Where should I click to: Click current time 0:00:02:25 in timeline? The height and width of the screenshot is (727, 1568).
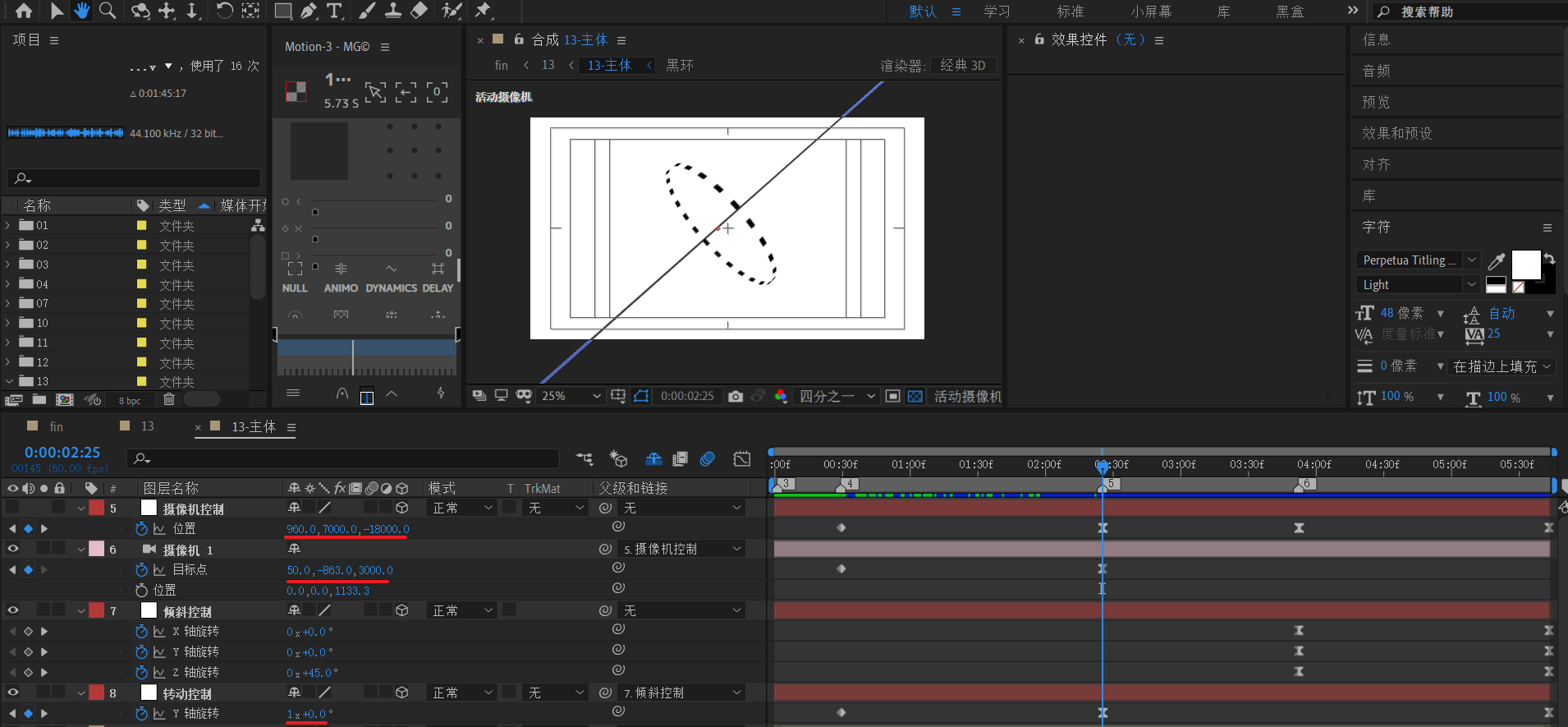pos(62,453)
